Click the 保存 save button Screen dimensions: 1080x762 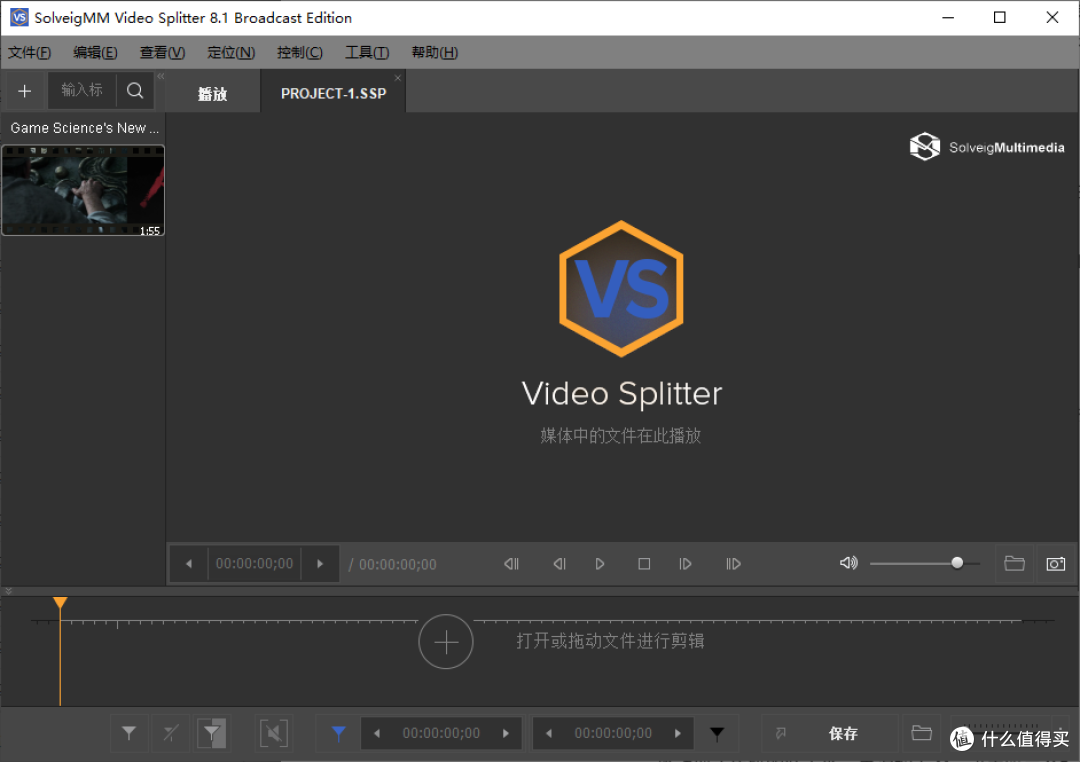click(843, 733)
